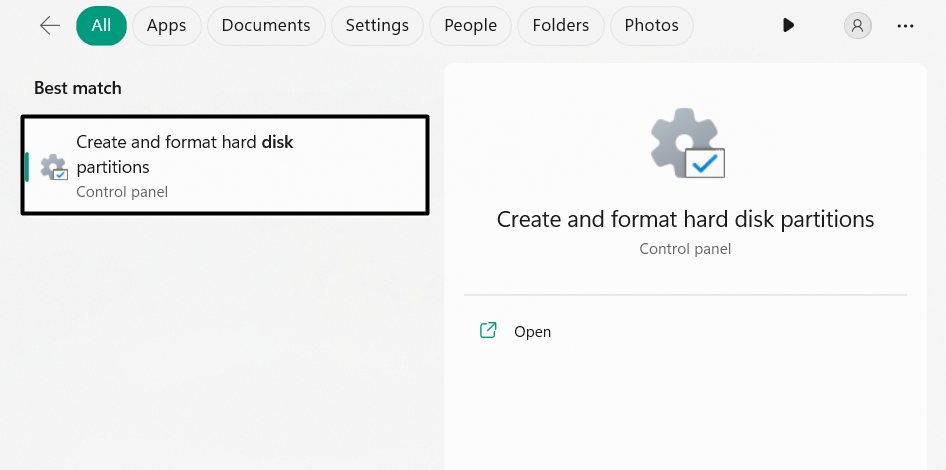The width and height of the screenshot is (946, 470).
Task: Click the small gear icon in Best match result
Action: point(54,168)
